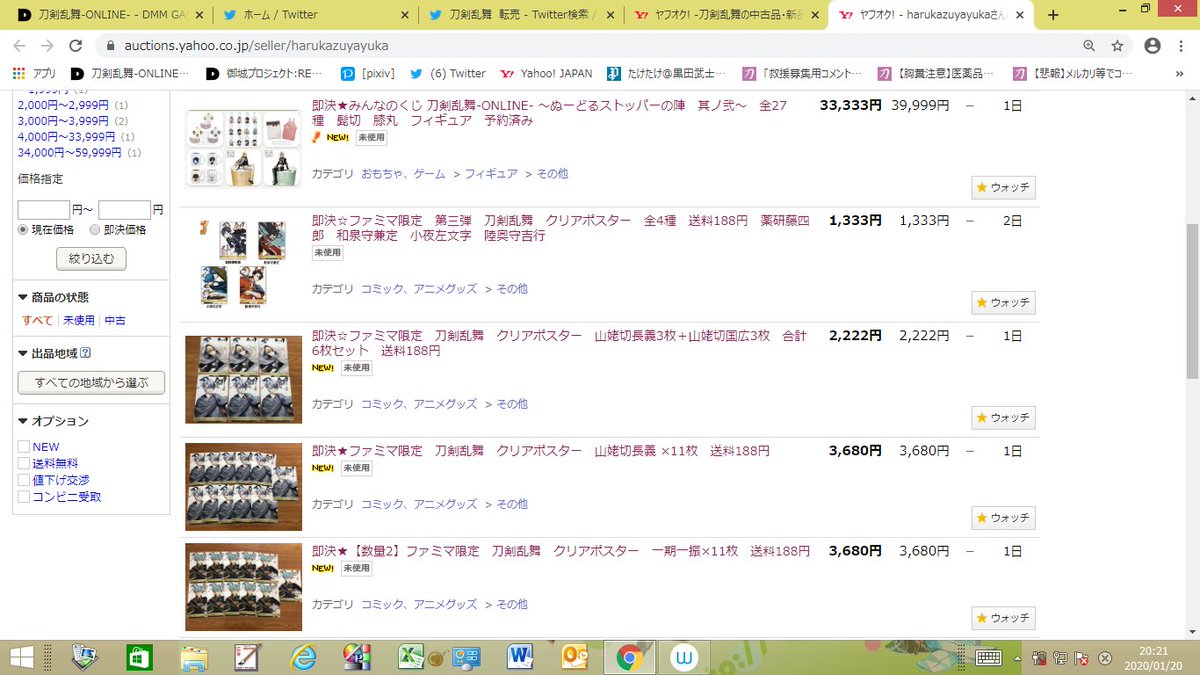Image resolution: width=1200 pixels, height=675 pixels.
Task: Check the 値下げ交渉 option checkbox
Action: 23,480
